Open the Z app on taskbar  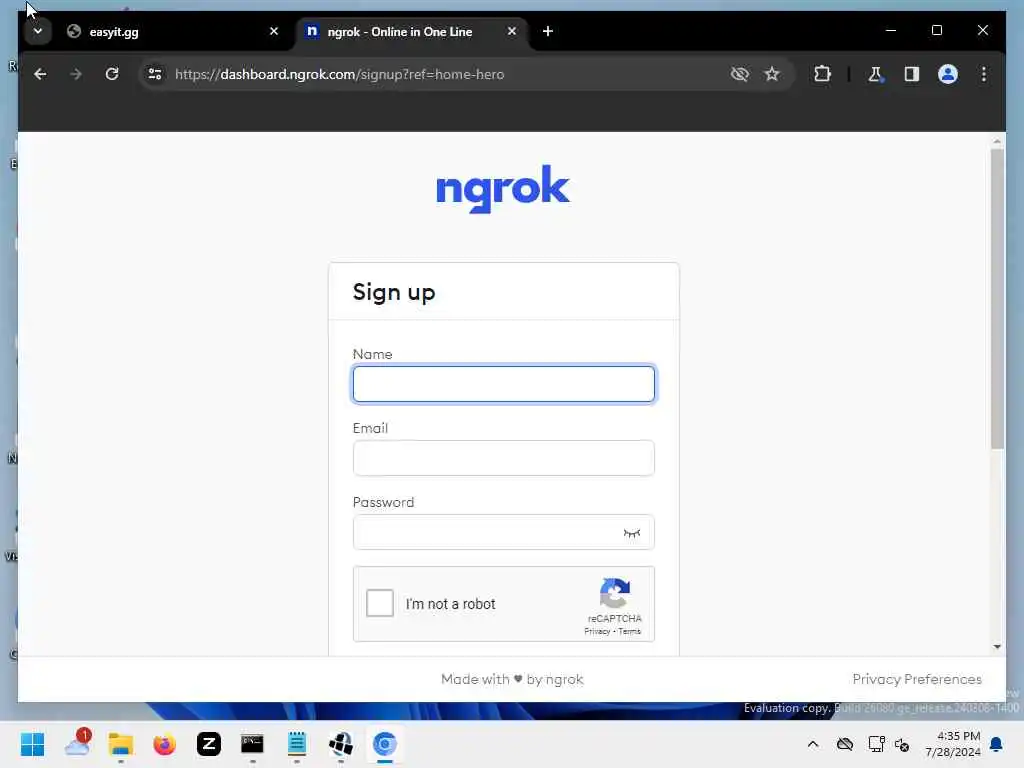209,744
